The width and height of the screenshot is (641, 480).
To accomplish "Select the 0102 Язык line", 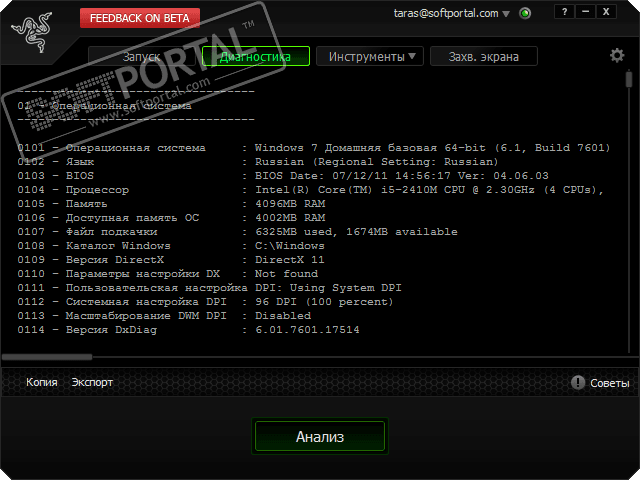I will (x=258, y=162).
